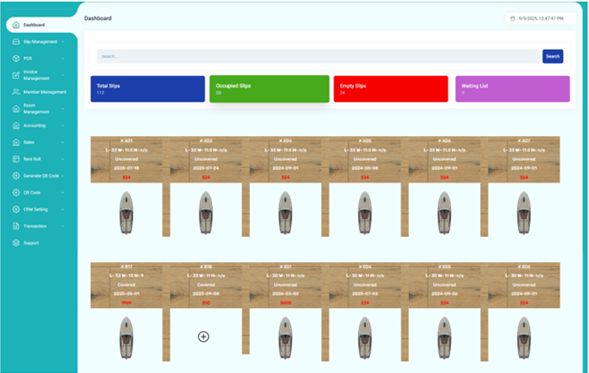The width and height of the screenshot is (589, 373).
Task: Expand the Accounting menu chevron
Action: pos(62,125)
